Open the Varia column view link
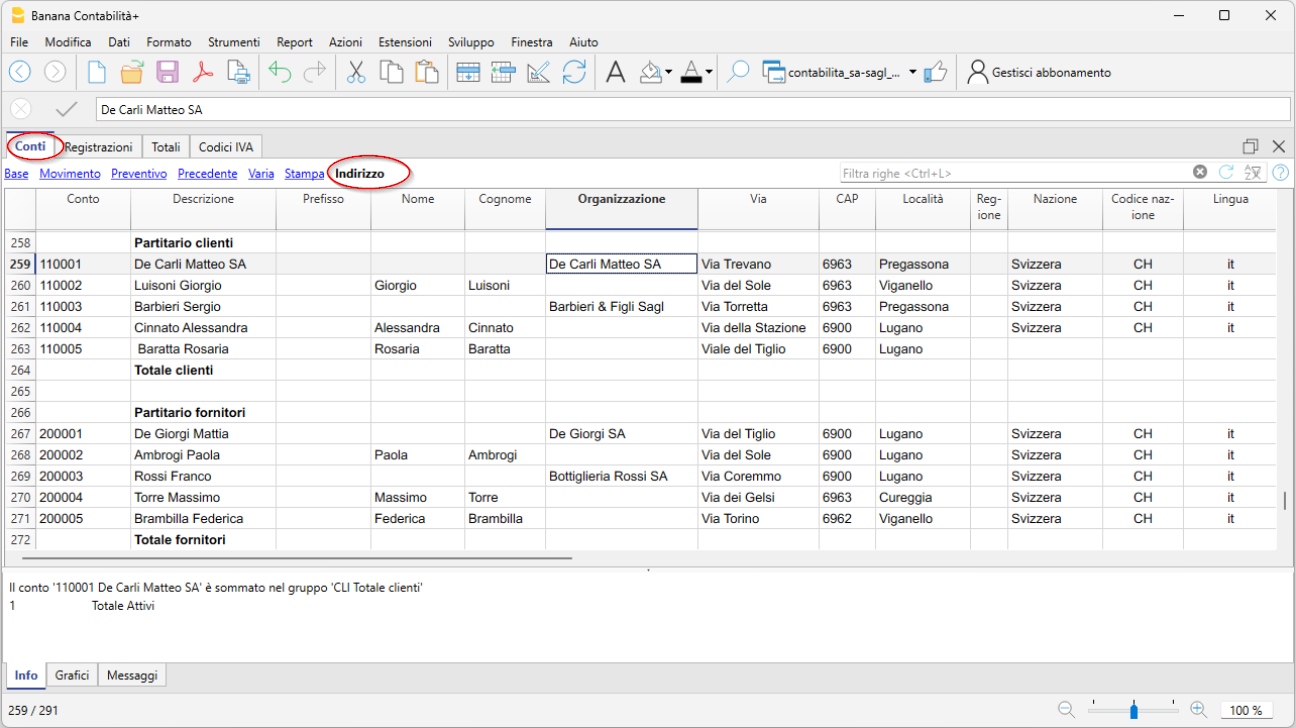Viewport: 1296px width, 728px height. pos(261,173)
